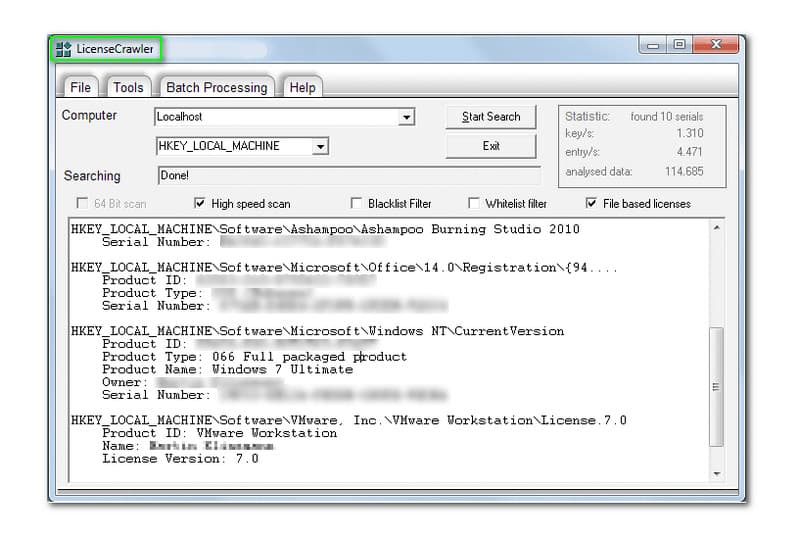Toggle the 64 Bit scan checkbox
The height and width of the screenshot is (539, 800).
pyautogui.click(x=82, y=203)
